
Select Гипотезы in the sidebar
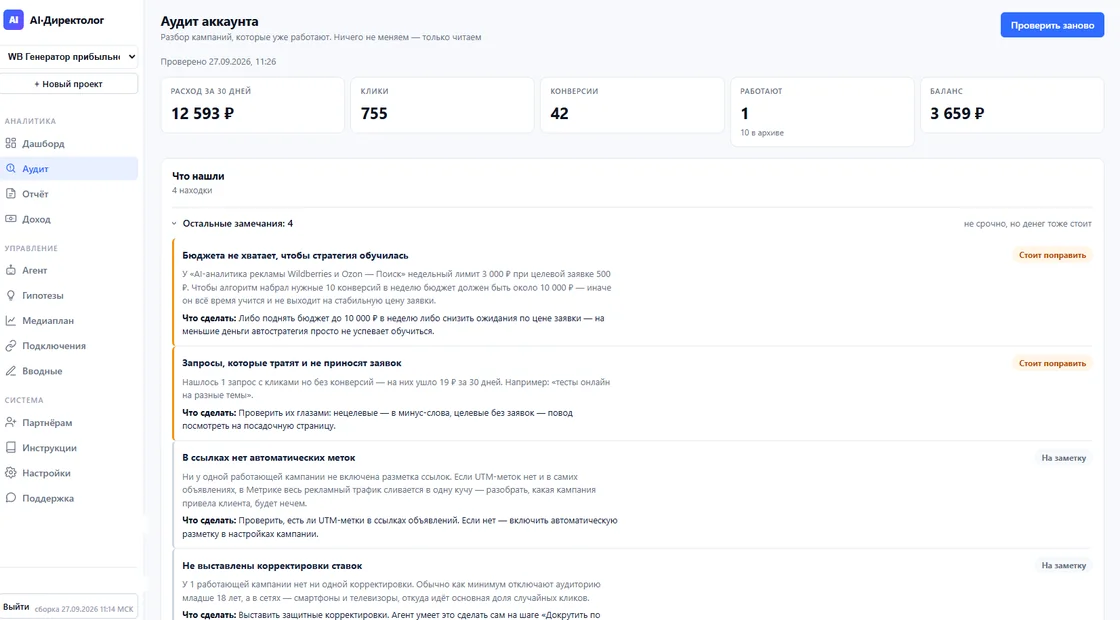coord(69,295)
